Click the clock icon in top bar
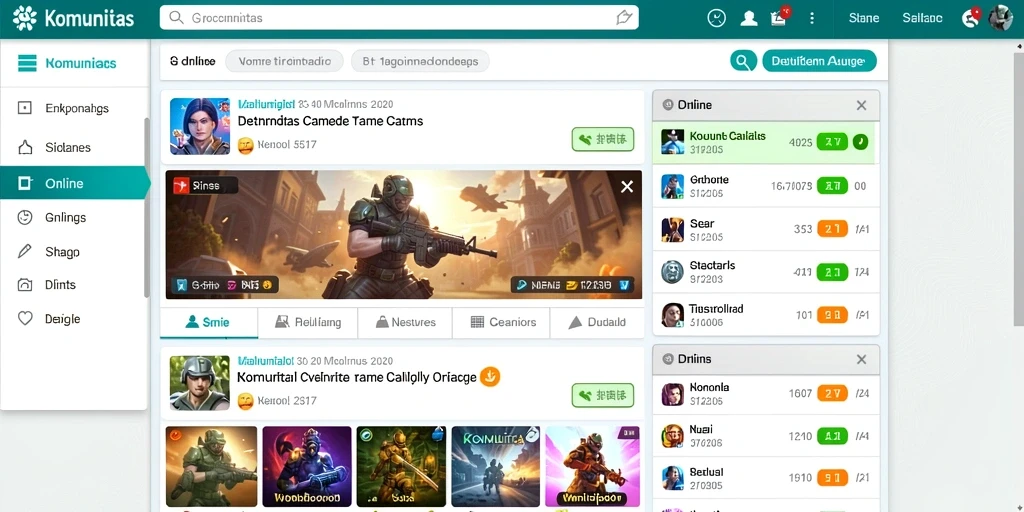This screenshot has width=1024, height=512. (x=716, y=18)
